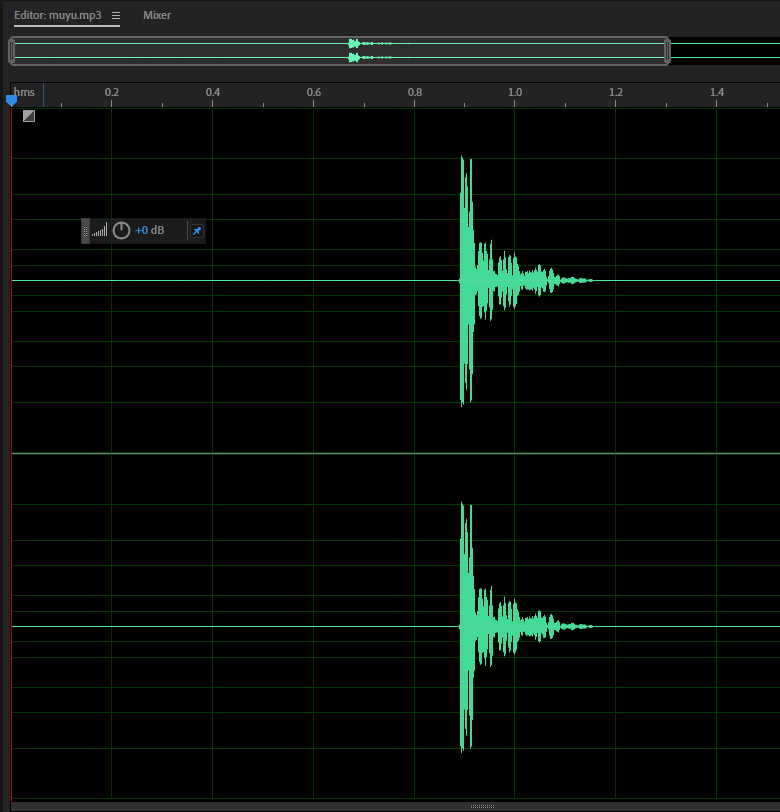Click the fade-in handle at waveform top-left
The height and width of the screenshot is (812, 780).
tap(29, 116)
